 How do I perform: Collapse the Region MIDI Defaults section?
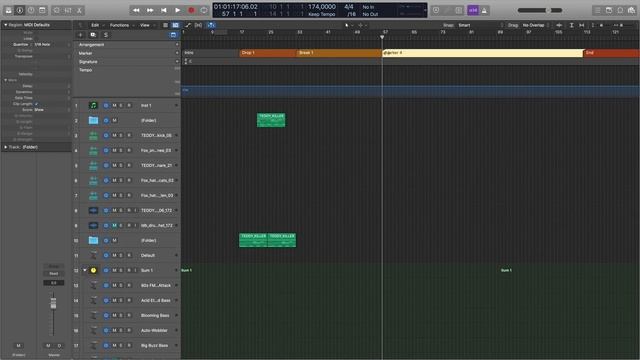(x=6, y=25)
